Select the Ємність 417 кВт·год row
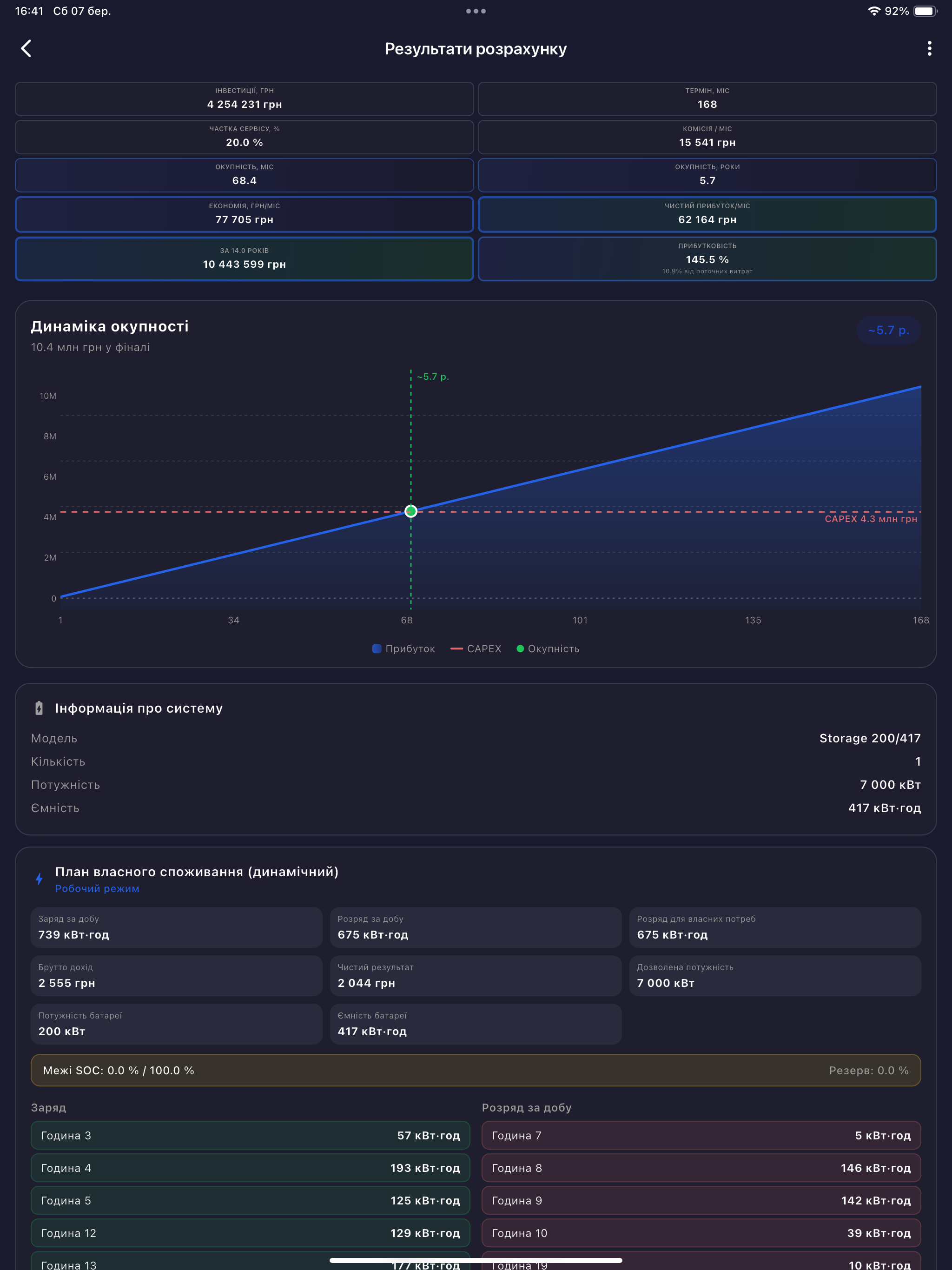 tap(476, 808)
